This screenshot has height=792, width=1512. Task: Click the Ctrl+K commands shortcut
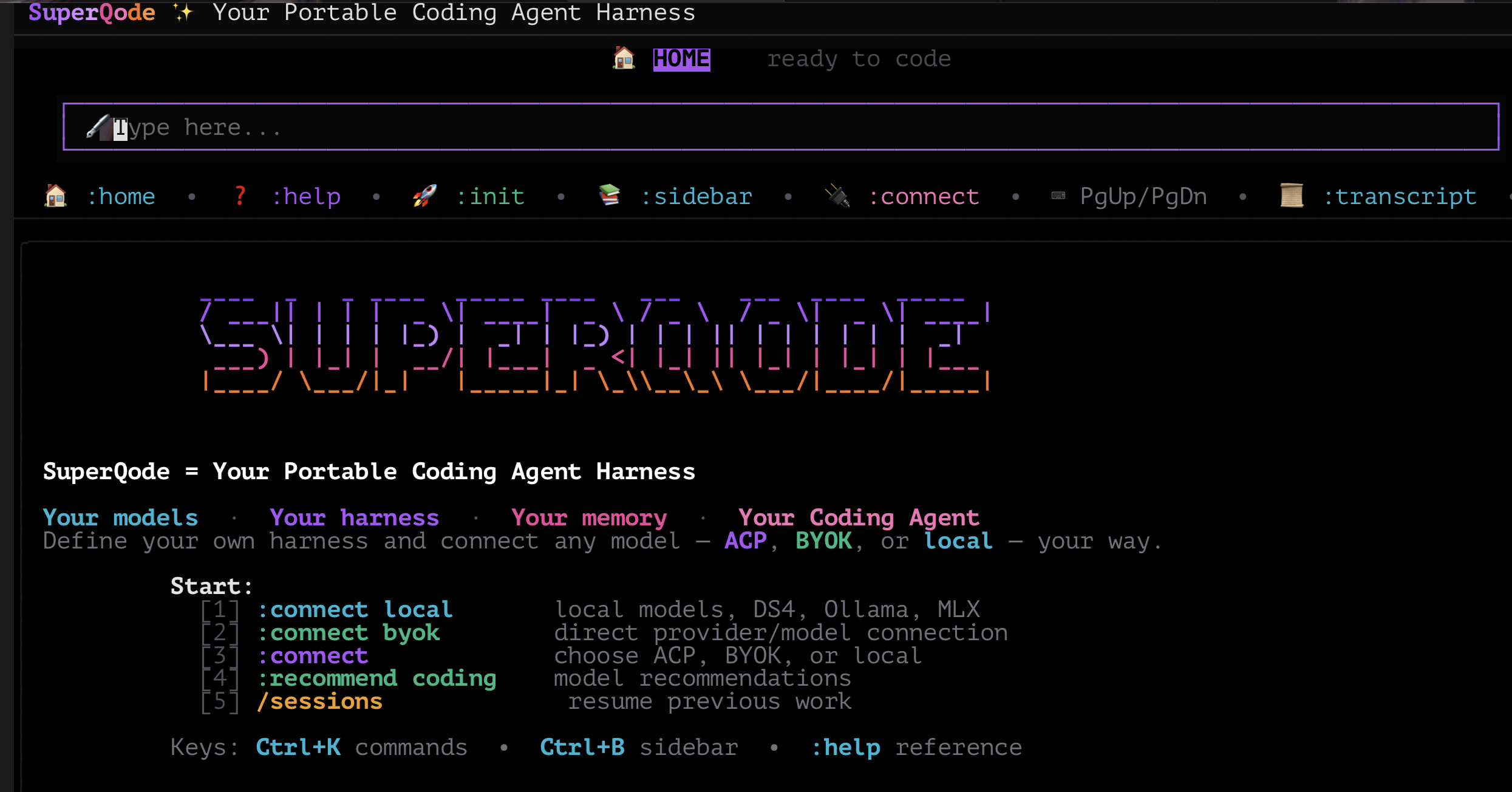361,747
